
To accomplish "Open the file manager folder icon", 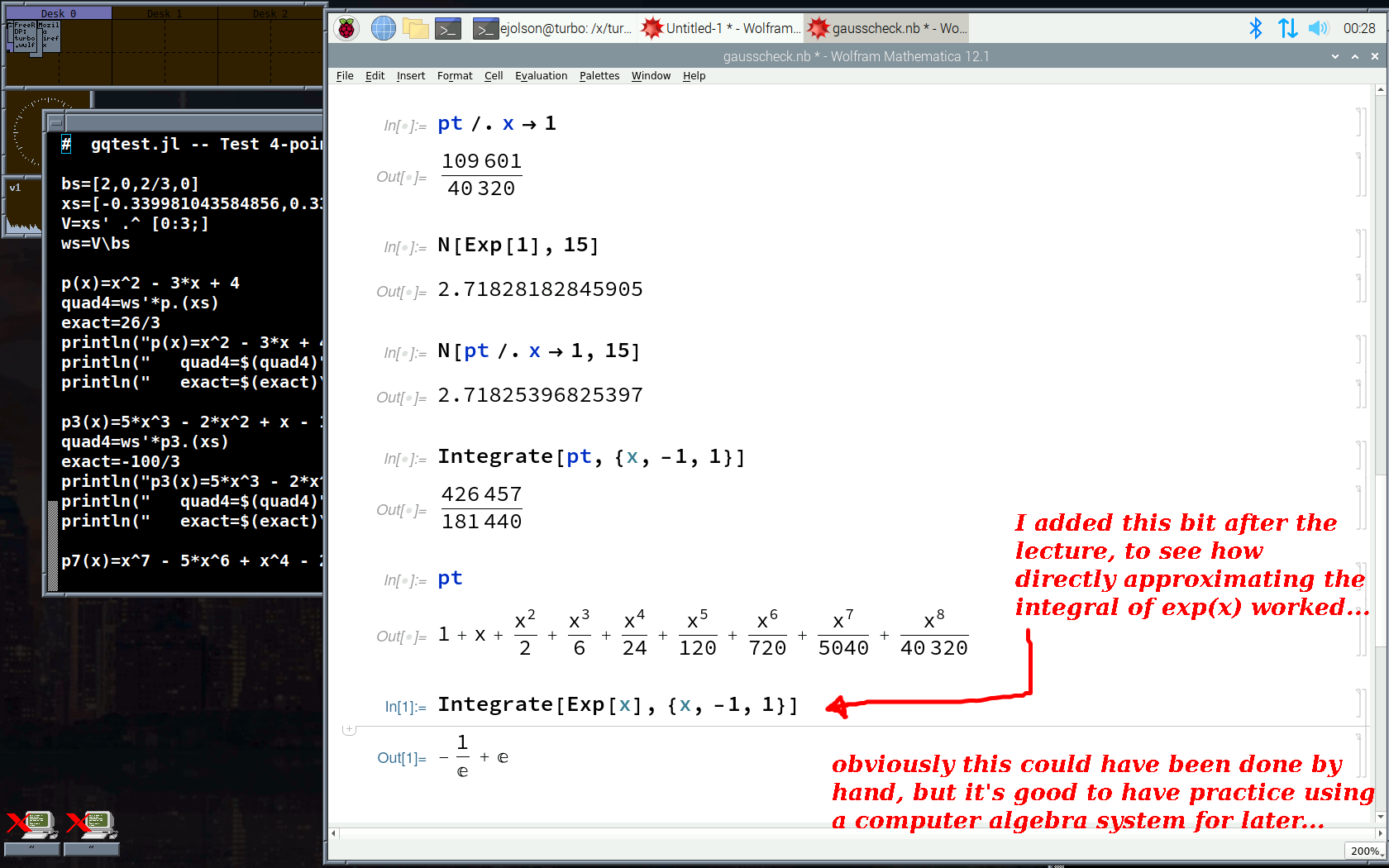I will tap(416, 29).
